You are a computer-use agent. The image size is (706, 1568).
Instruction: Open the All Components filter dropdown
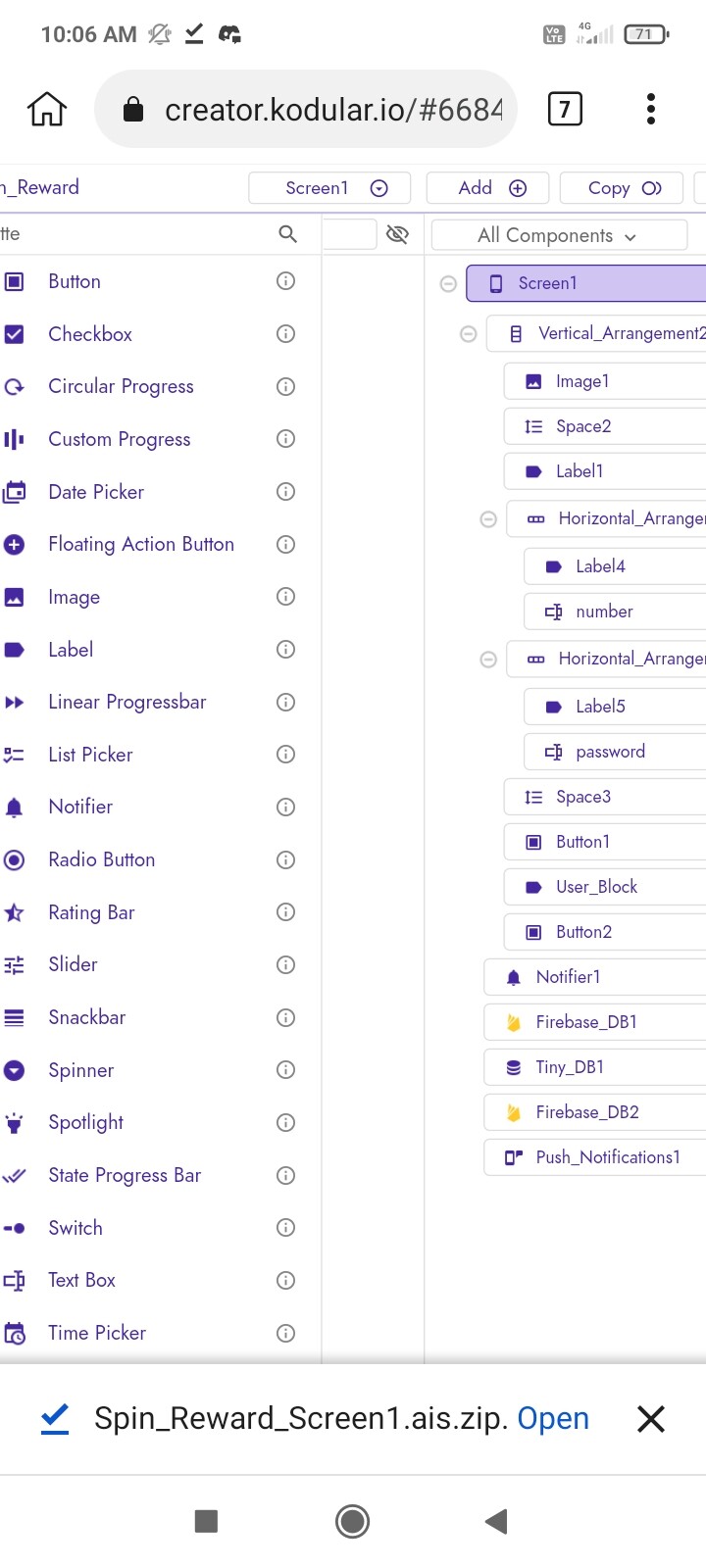pos(558,235)
